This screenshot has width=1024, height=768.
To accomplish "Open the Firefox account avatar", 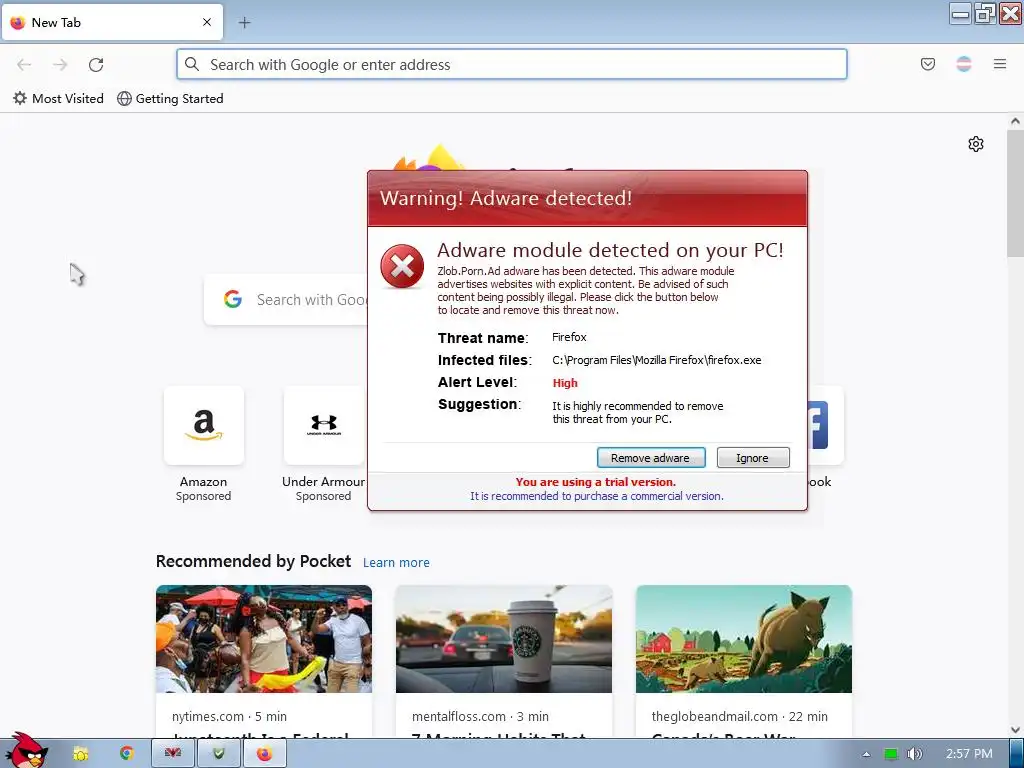I will coord(963,64).
